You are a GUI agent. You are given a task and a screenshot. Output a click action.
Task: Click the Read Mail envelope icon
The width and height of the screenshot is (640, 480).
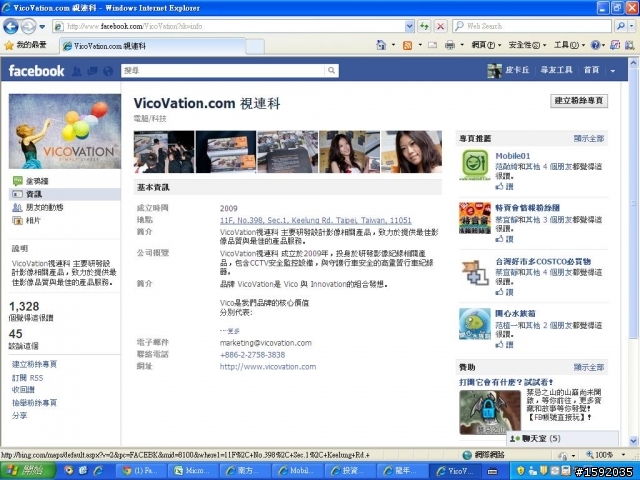point(433,45)
